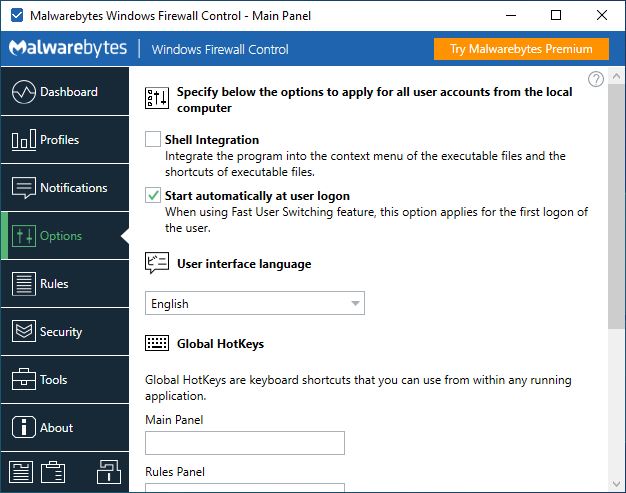Click the clipboard icon in bottom bar

[53, 472]
